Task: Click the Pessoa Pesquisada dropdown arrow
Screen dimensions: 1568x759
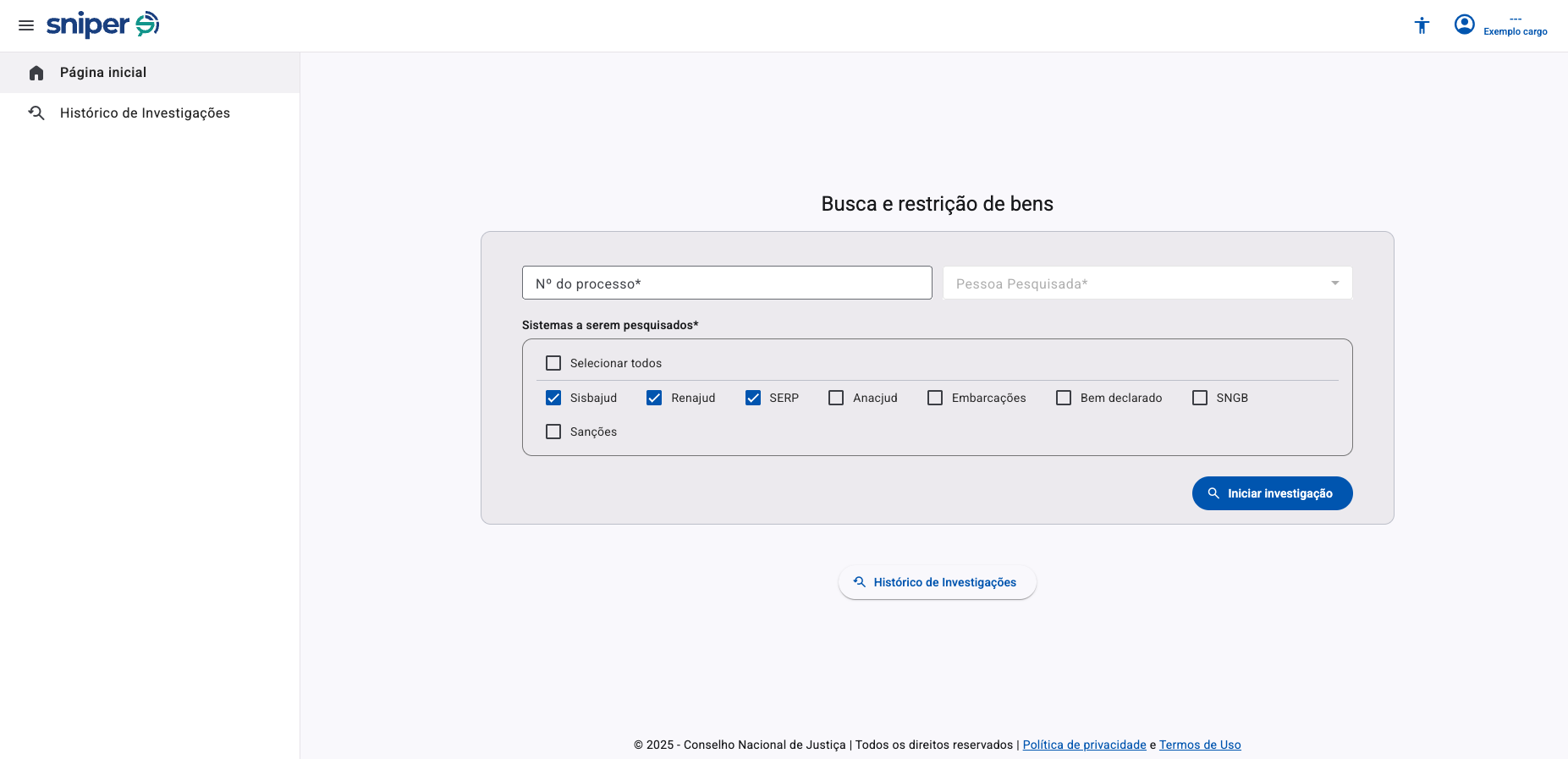Action: [x=1334, y=283]
